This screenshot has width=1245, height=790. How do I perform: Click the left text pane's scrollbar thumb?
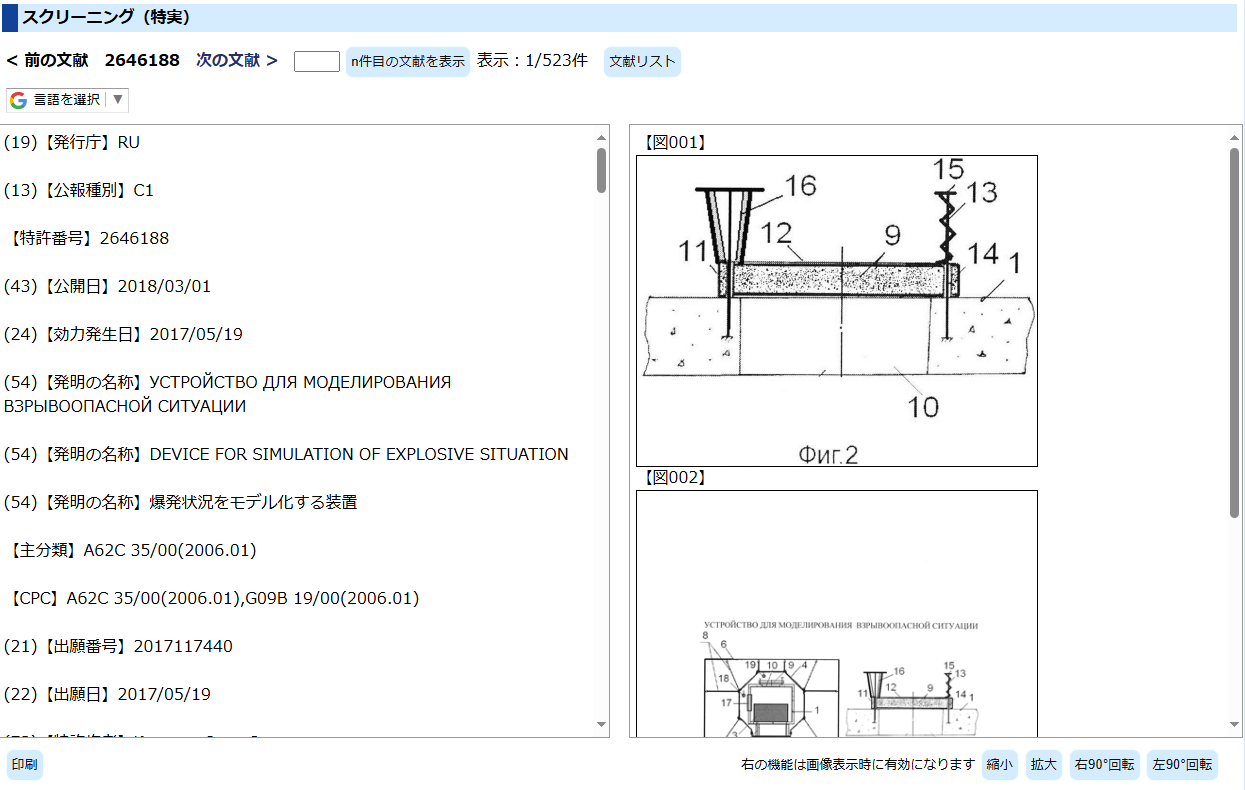[x=601, y=170]
